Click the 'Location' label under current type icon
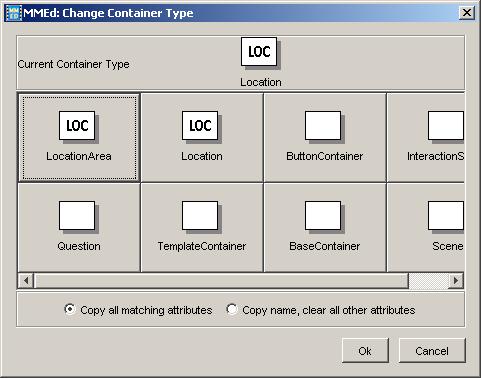Screen dimensions: 481x378 (x=261, y=82)
